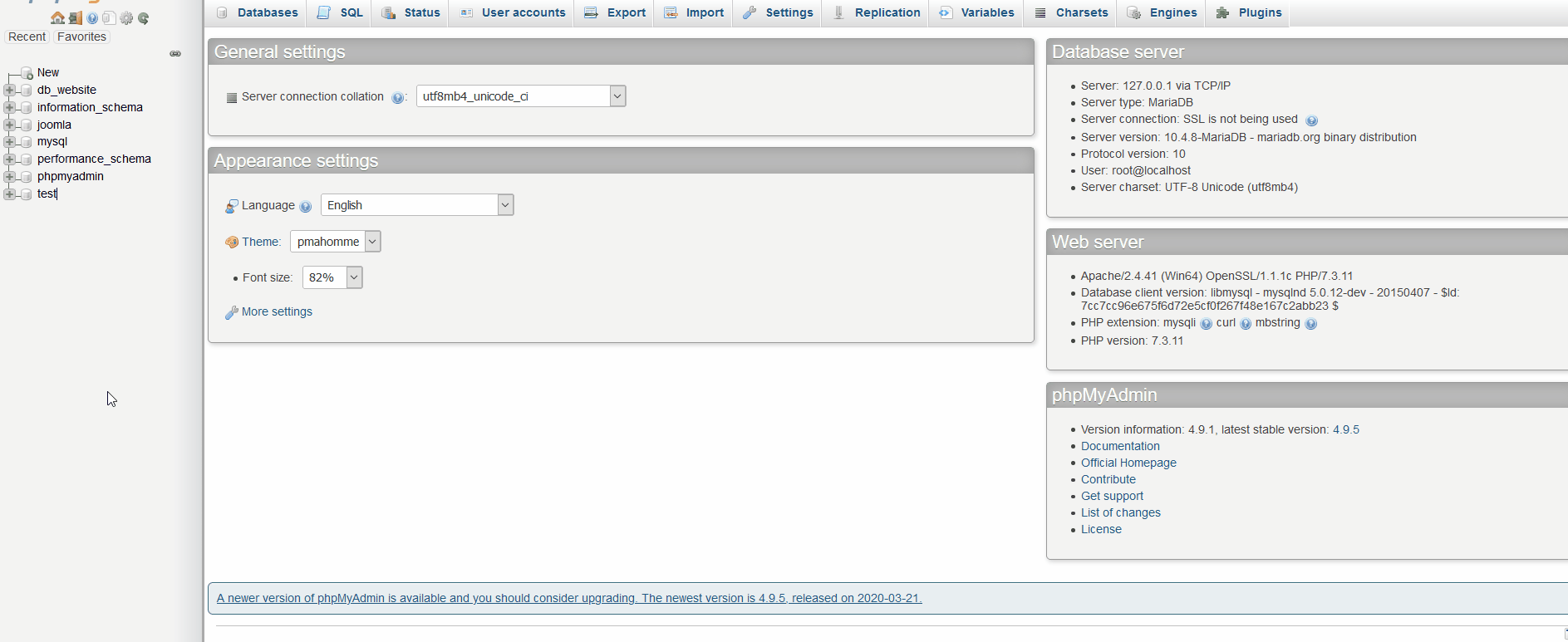Expand the test database node

(9, 194)
